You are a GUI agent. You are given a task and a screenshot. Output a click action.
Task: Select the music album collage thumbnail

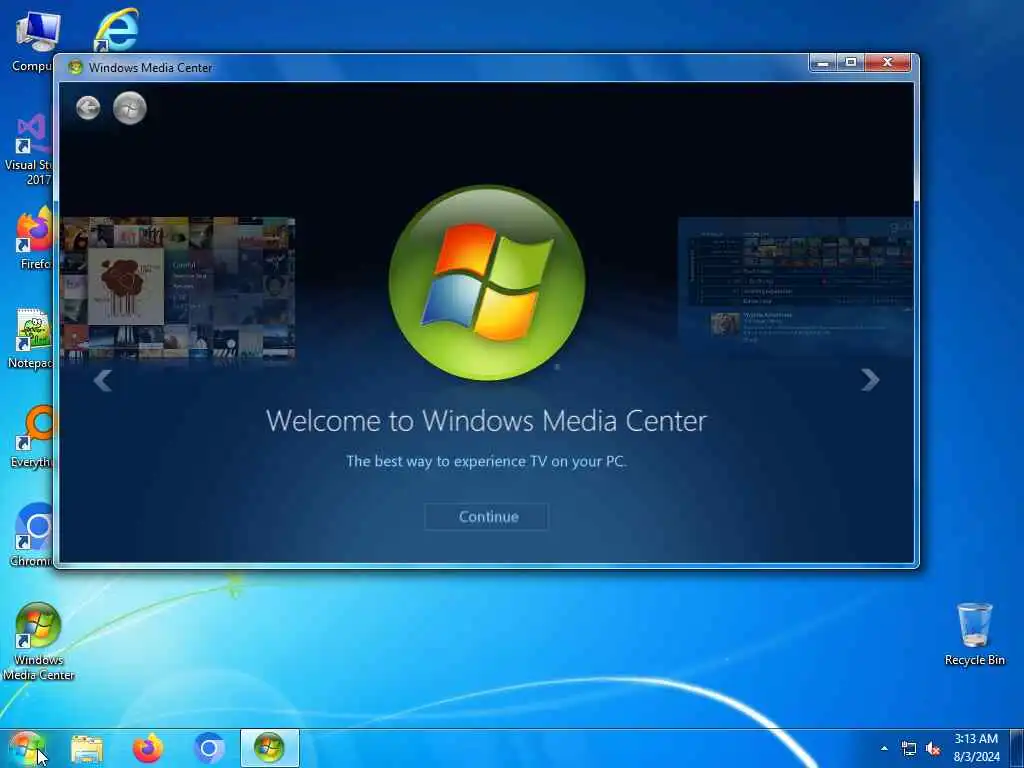click(x=178, y=289)
